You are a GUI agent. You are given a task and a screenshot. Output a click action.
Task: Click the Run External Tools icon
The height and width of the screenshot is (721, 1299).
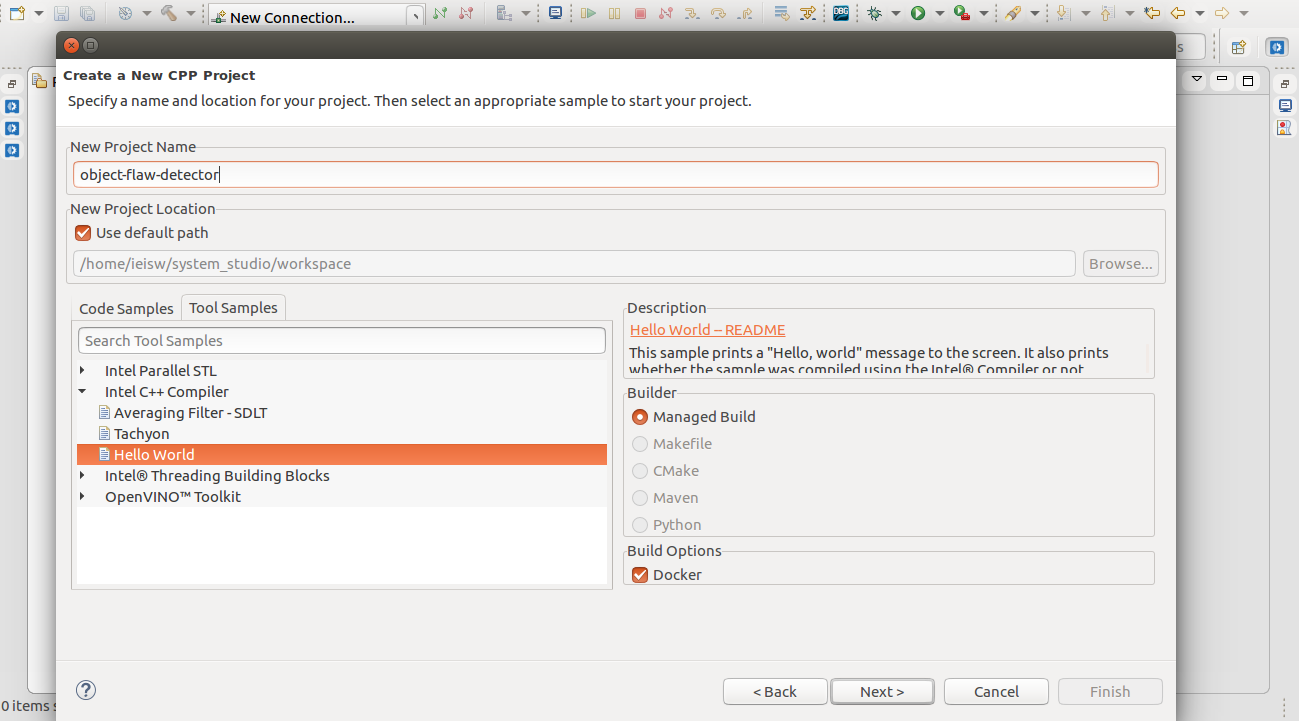coord(960,14)
